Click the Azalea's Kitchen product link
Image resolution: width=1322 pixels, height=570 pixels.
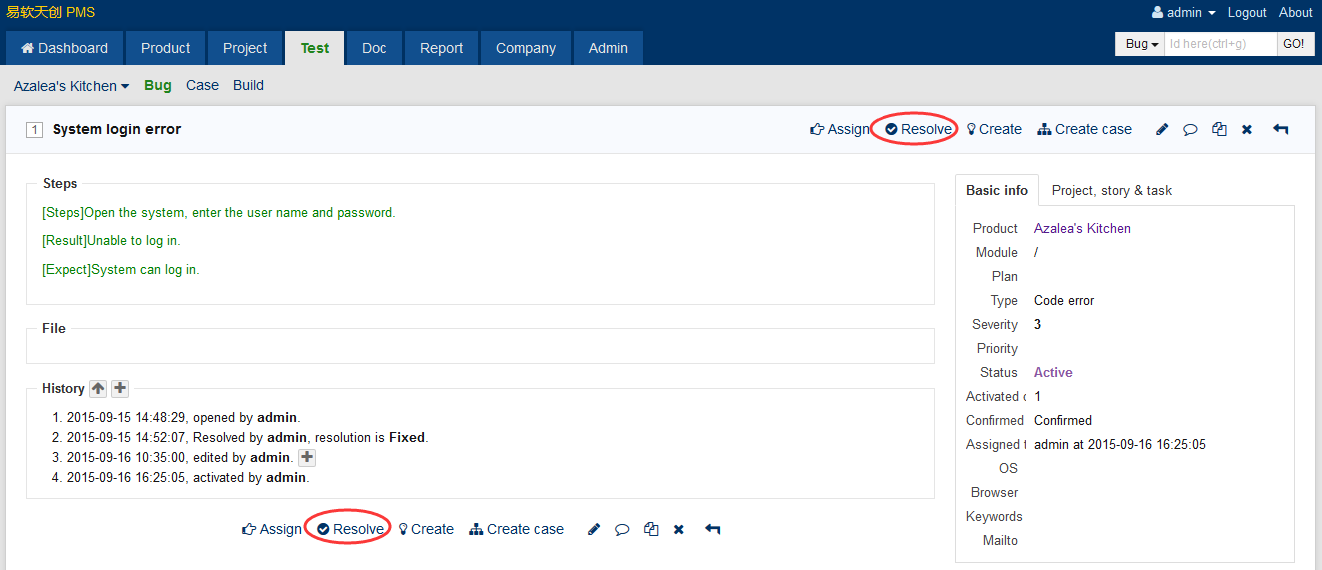click(1082, 228)
